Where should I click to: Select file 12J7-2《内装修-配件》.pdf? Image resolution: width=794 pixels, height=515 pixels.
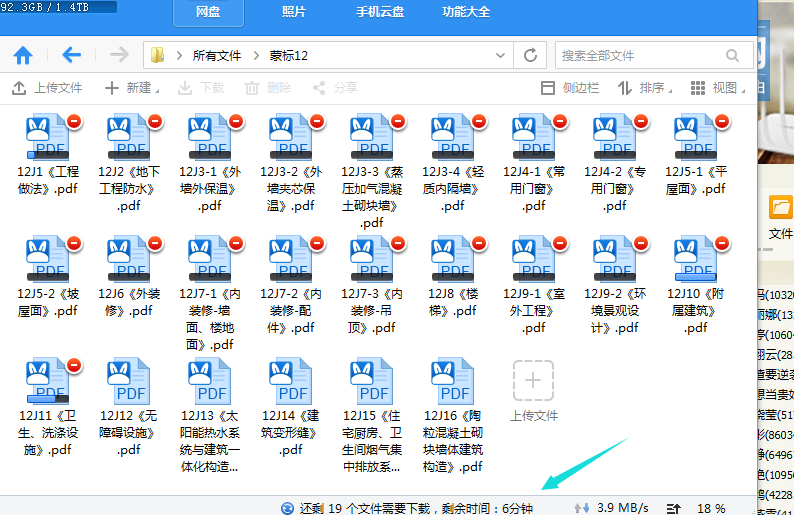coord(291,285)
